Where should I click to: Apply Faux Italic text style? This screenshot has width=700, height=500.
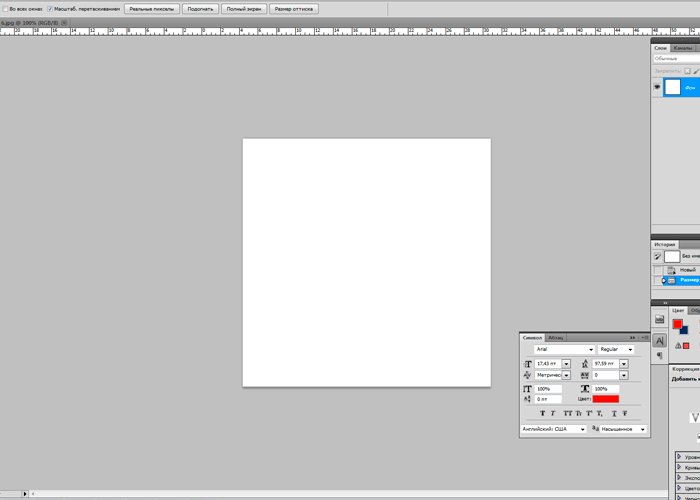(x=553, y=412)
